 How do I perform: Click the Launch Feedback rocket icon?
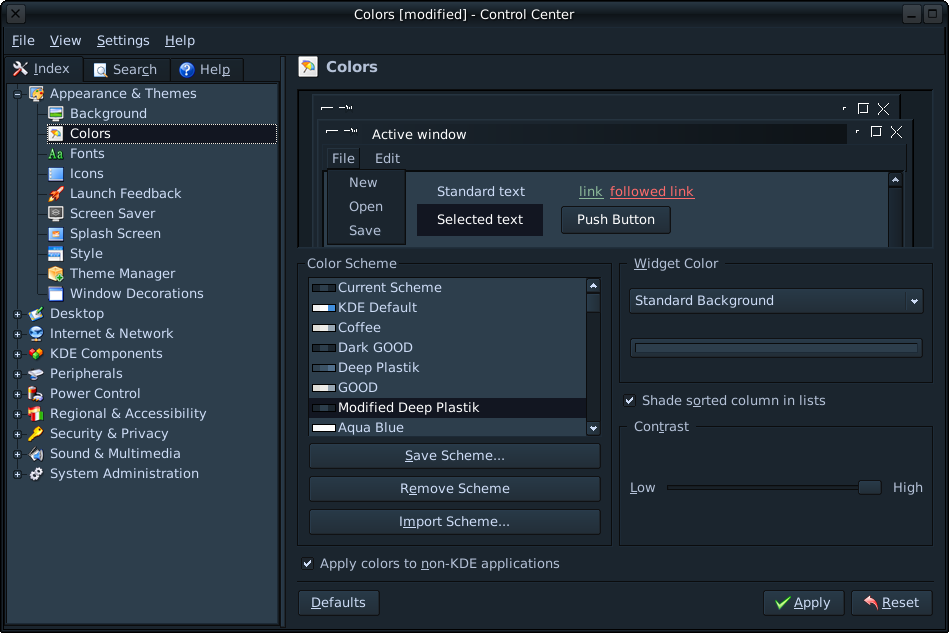pos(56,194)
